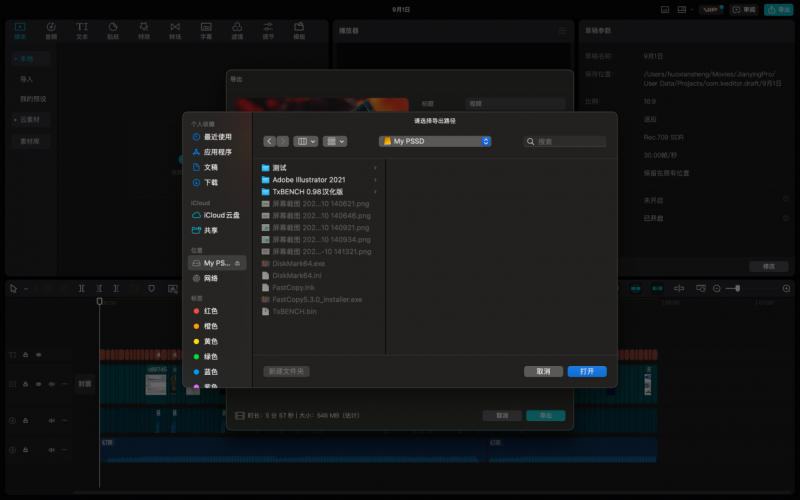Expand the 测试 folder
This screenshot has width=800, height=500.
click(280, 167)
